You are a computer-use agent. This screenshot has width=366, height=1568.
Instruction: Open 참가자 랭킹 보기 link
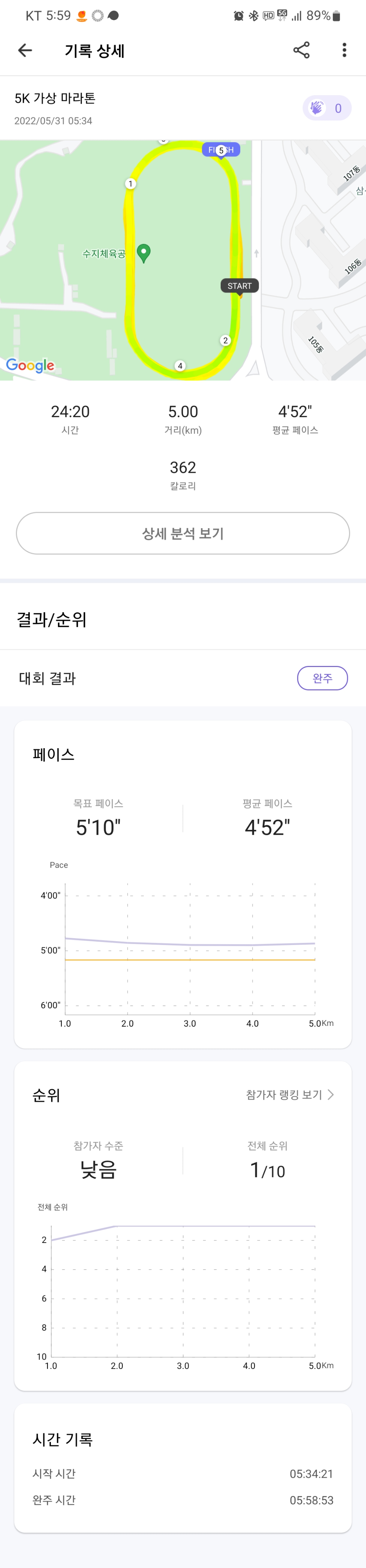pos(284,1094)
